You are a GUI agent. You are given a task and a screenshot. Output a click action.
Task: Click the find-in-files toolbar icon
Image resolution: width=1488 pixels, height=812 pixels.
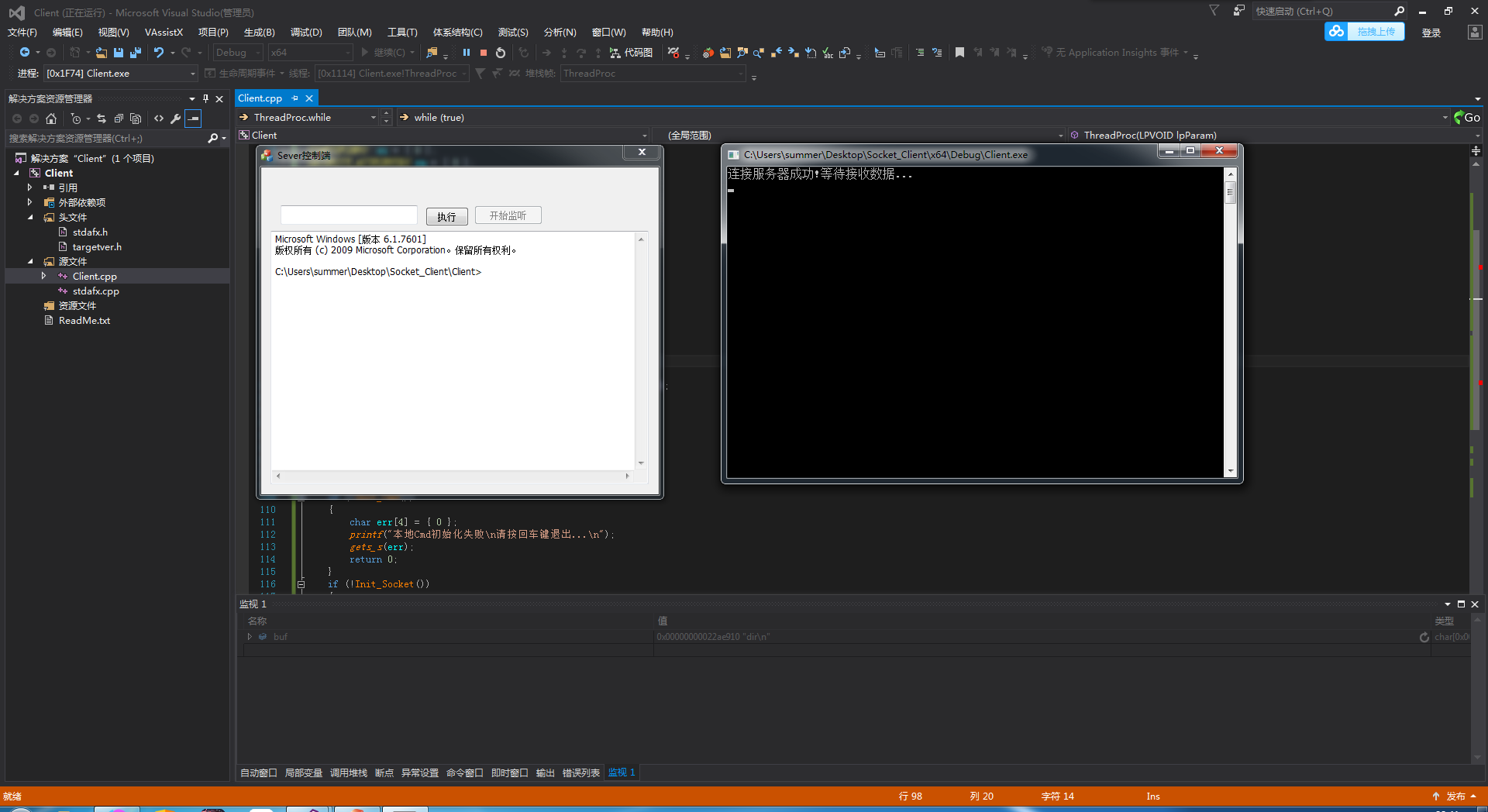pyautogui.click(x=432, y=53)
